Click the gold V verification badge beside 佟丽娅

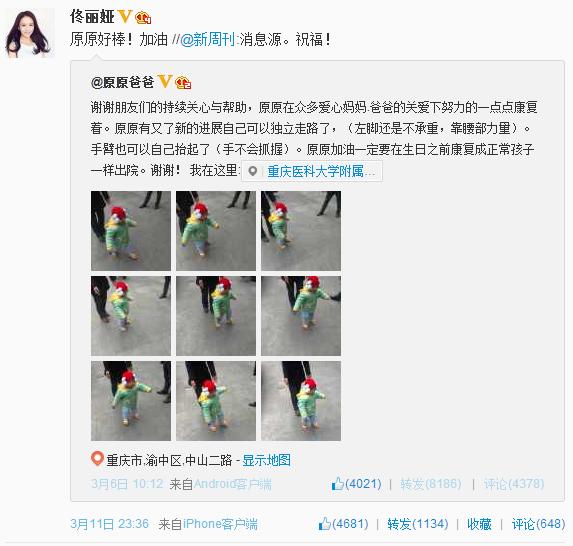pos(125,16)
